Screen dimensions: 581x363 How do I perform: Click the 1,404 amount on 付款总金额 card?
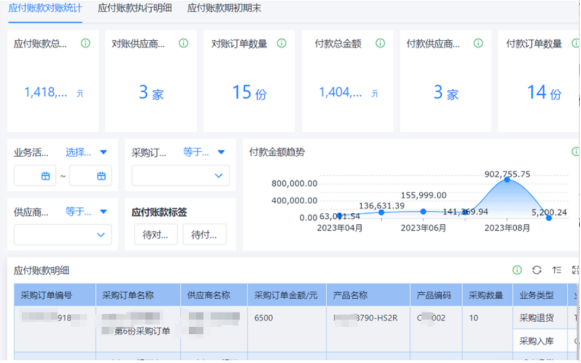pos(341,92)
